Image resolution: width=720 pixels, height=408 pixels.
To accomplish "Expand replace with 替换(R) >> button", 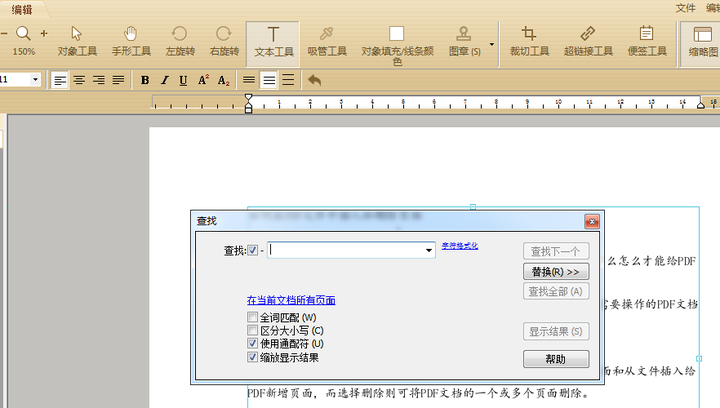I will point(556,272).
